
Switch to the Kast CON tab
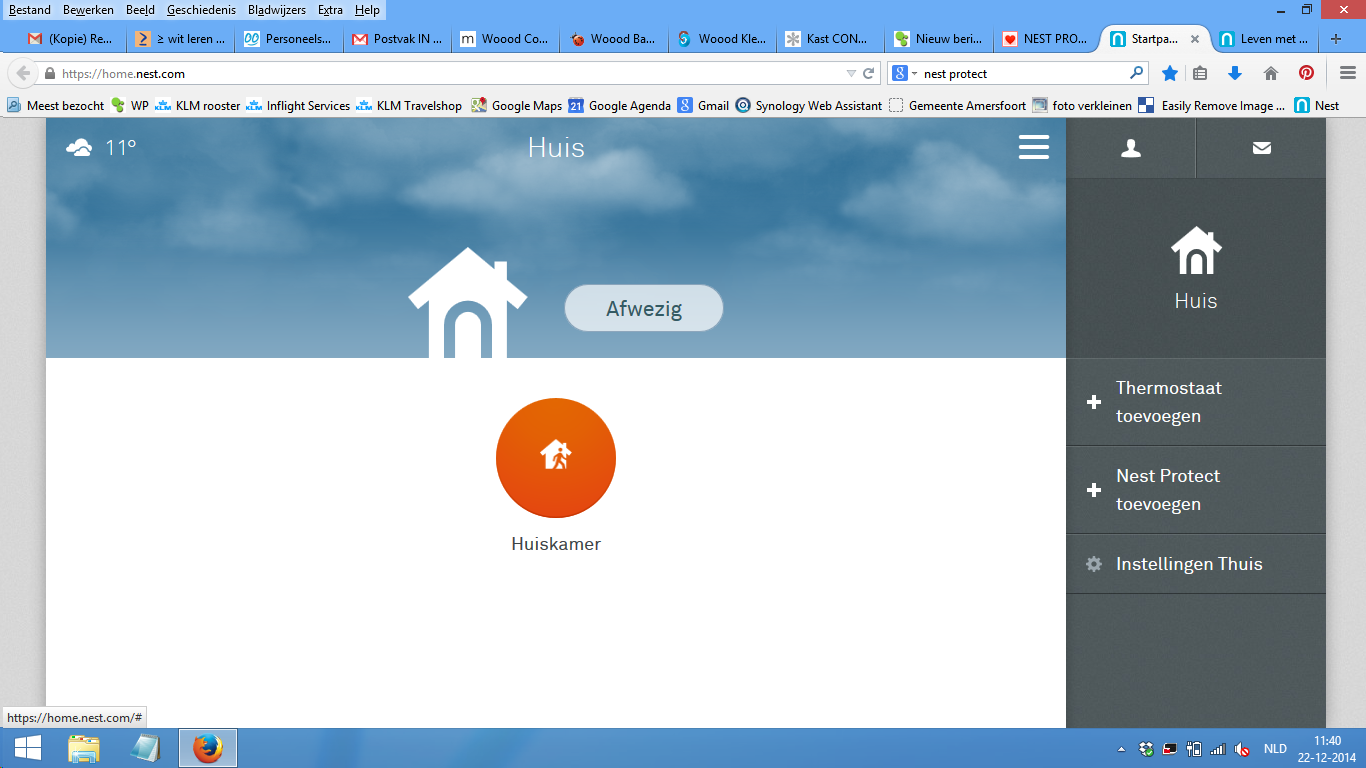829,39
